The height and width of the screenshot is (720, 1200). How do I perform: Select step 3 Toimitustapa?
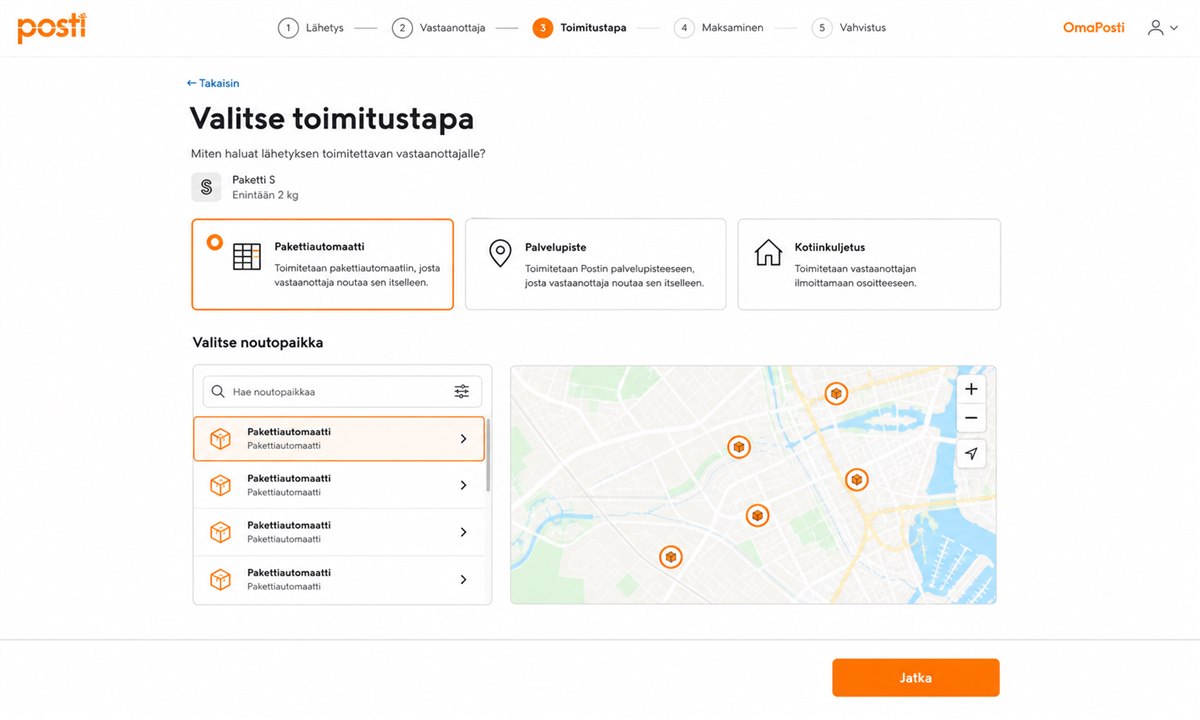[x=580, y=28]
